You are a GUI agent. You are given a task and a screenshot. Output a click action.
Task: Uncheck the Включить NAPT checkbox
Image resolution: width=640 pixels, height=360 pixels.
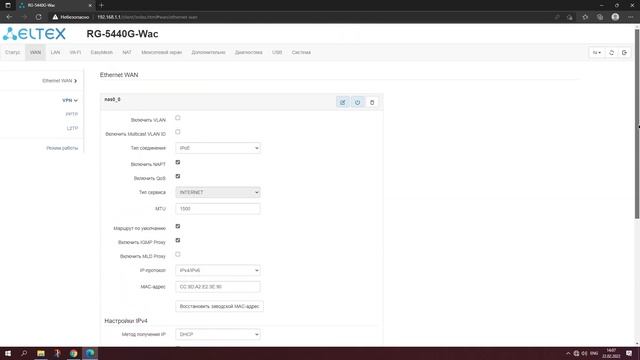coord(178,162)
